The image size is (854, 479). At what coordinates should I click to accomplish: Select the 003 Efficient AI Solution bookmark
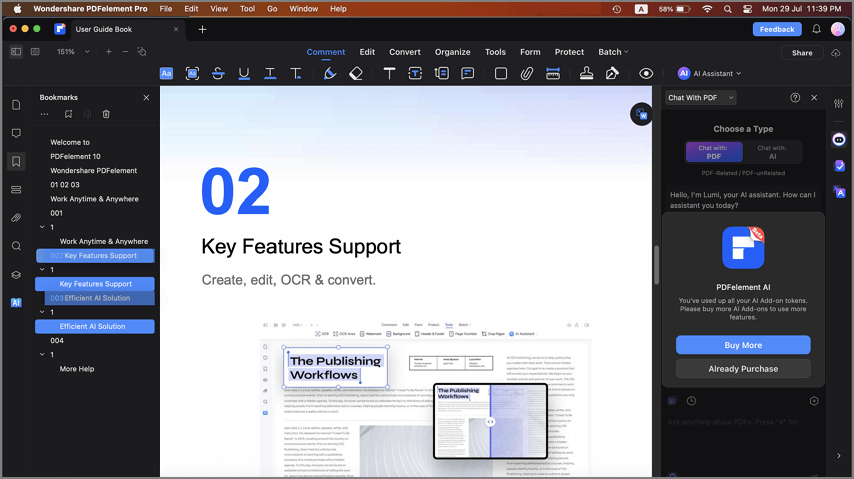tap(100, 298)
